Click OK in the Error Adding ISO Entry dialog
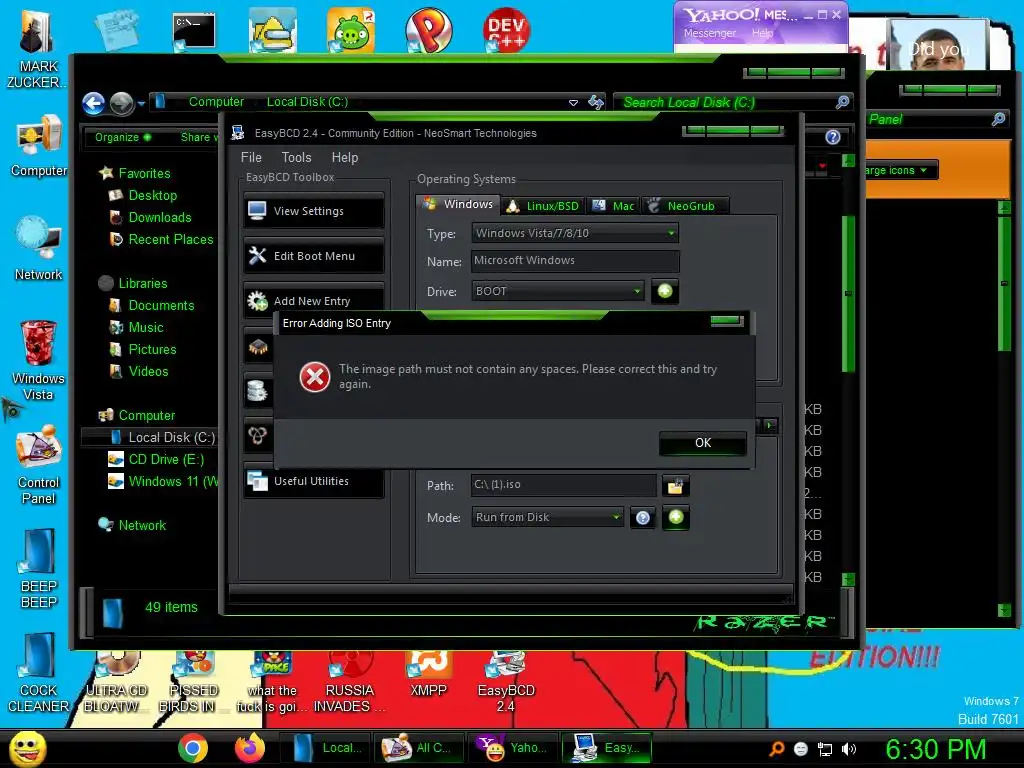 [x=703, y=443]
